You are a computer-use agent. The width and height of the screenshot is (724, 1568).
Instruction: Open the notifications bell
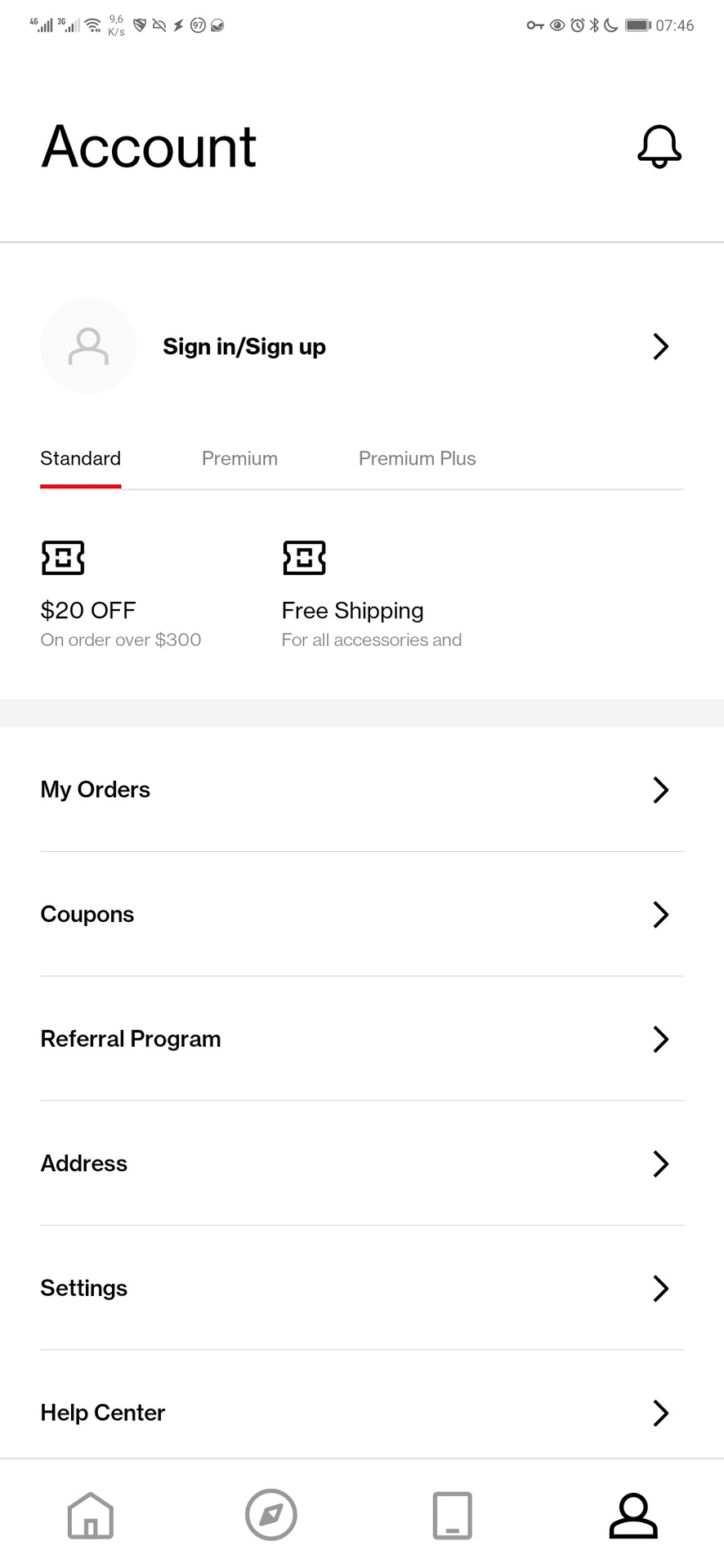(659, 147)
